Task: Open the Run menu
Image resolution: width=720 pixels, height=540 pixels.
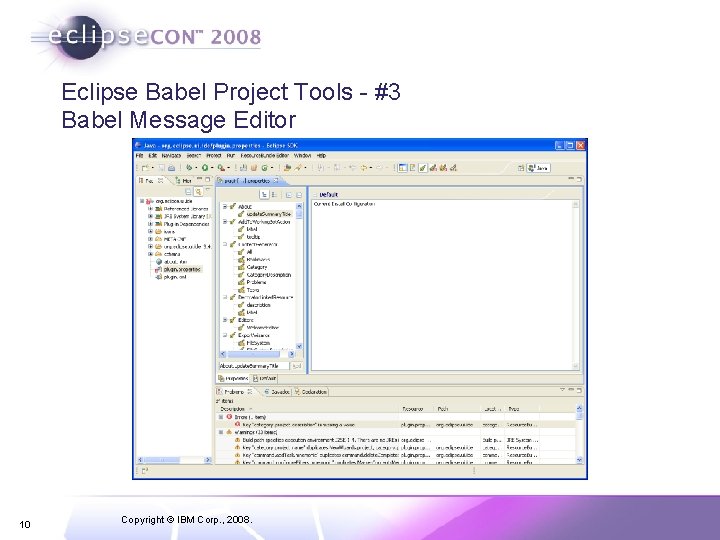Action: (231, 156)
